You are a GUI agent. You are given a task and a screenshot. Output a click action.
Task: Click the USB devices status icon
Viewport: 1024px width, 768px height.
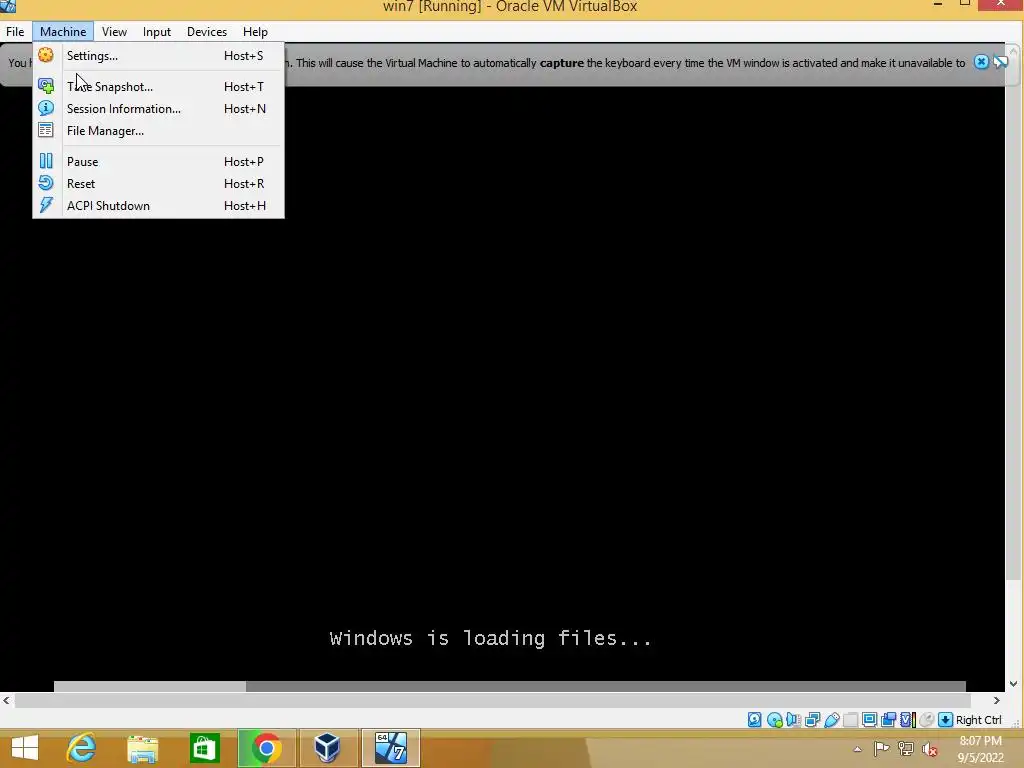click(x=831, y=720)
